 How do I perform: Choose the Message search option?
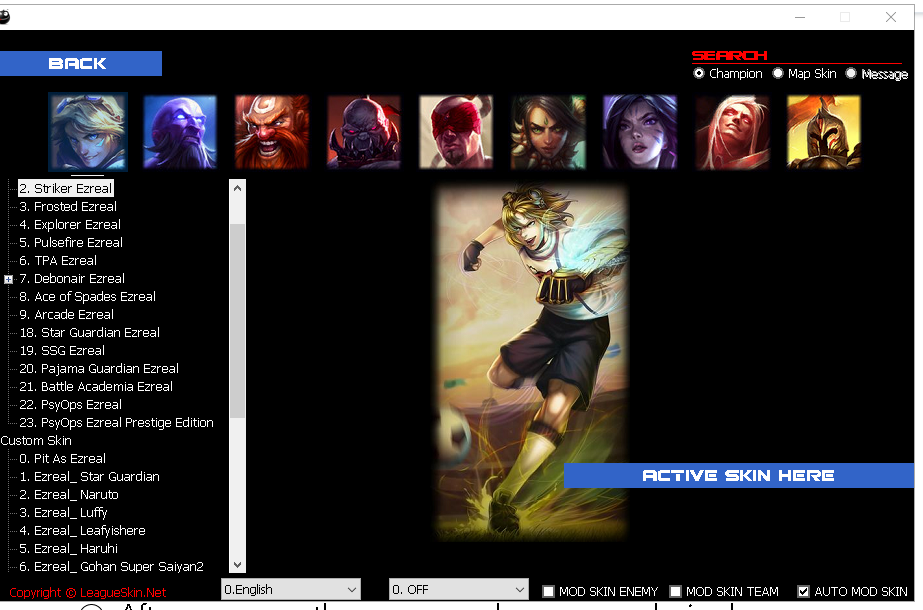[851, 74]
